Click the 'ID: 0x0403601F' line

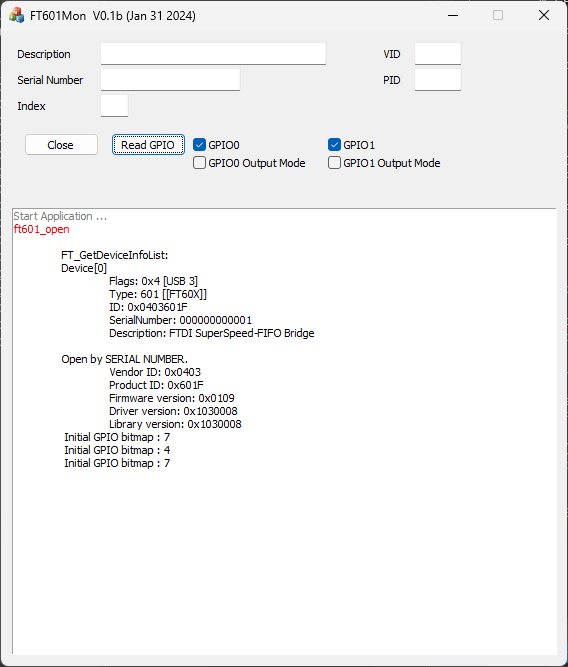pos(148,307)
